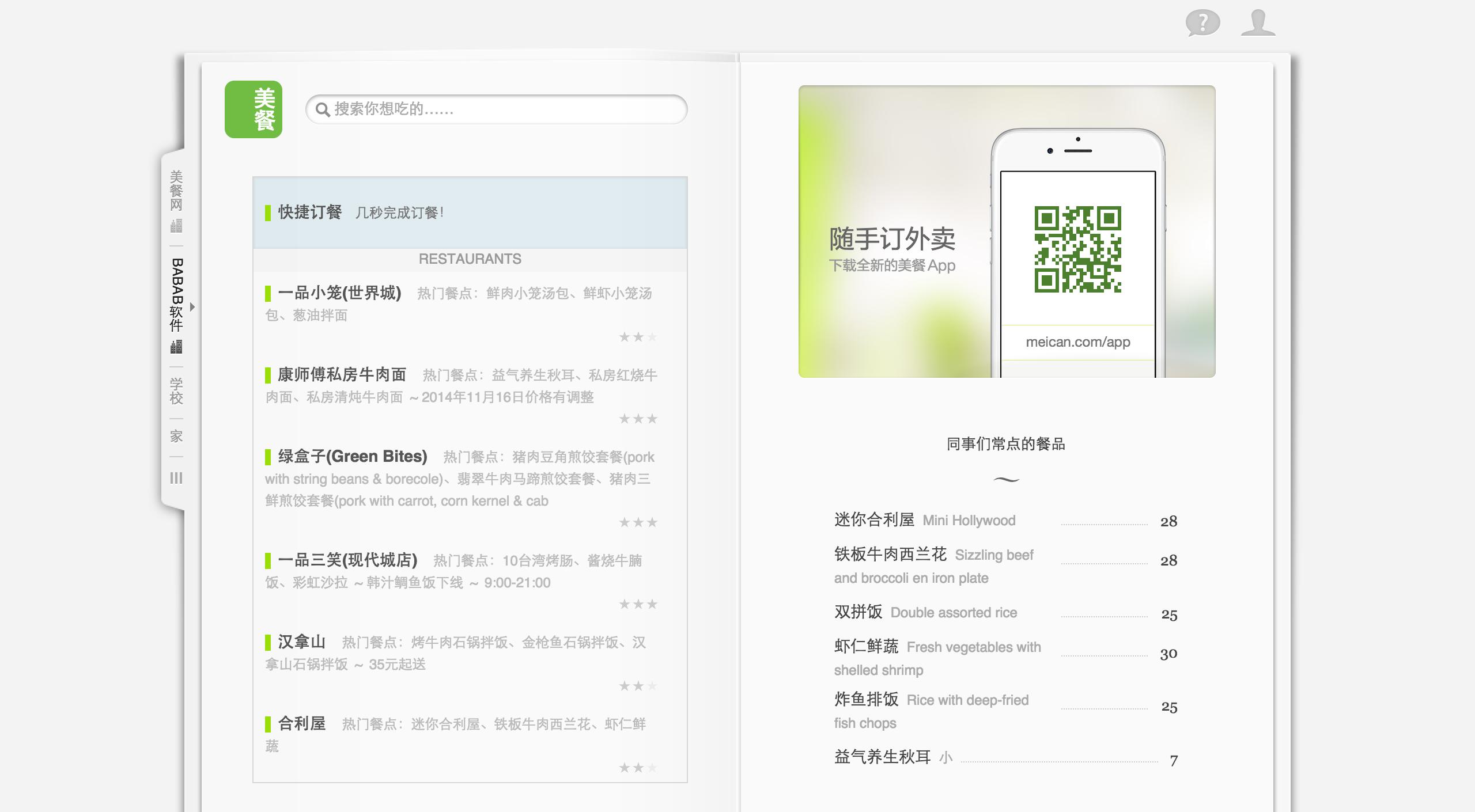This screenshot has height=812, width=1475.
Task: Click the search magnifier icon
Action: 323,109
